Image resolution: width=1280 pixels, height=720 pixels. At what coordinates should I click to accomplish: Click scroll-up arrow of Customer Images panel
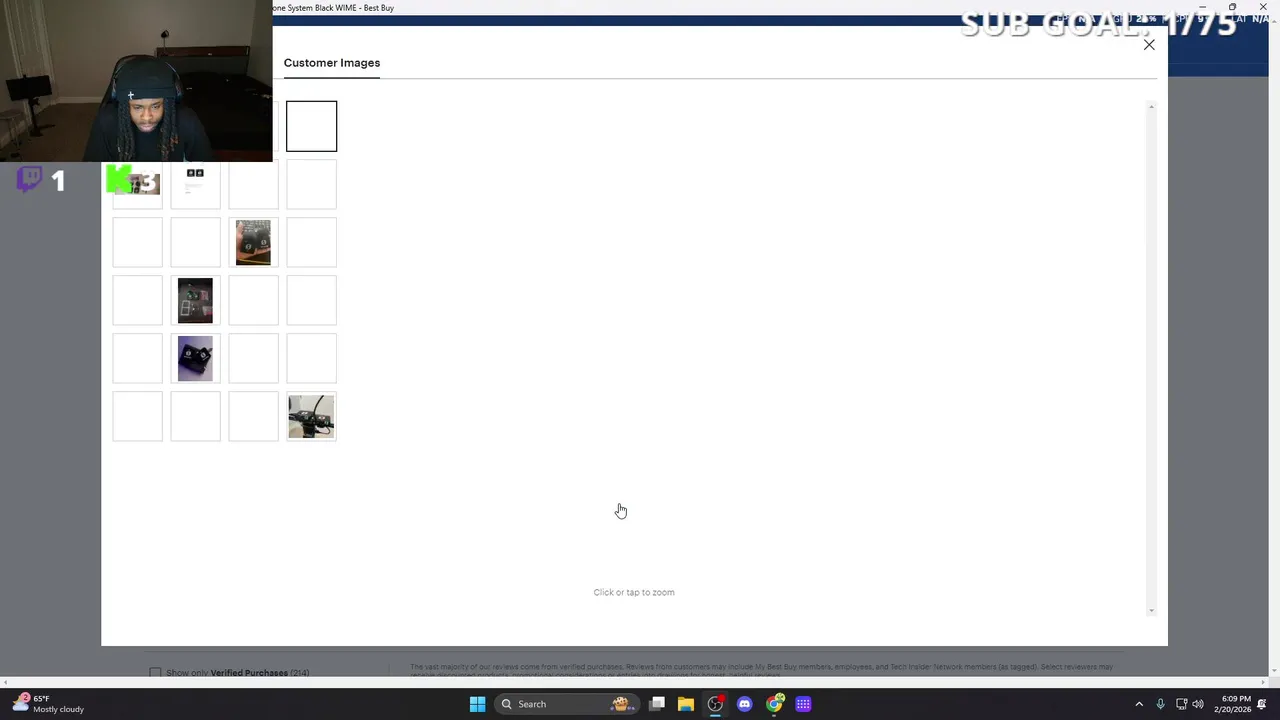coord(1151,107)
